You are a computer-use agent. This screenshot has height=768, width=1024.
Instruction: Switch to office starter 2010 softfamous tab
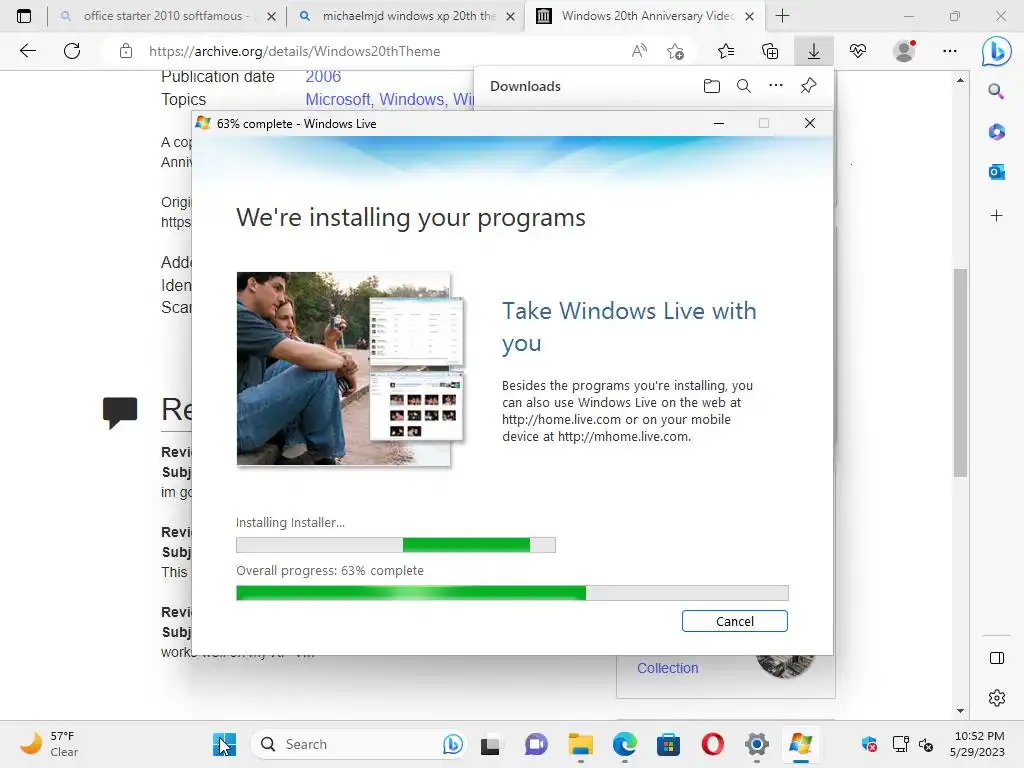pyautogui.click(x=167, y=16)
